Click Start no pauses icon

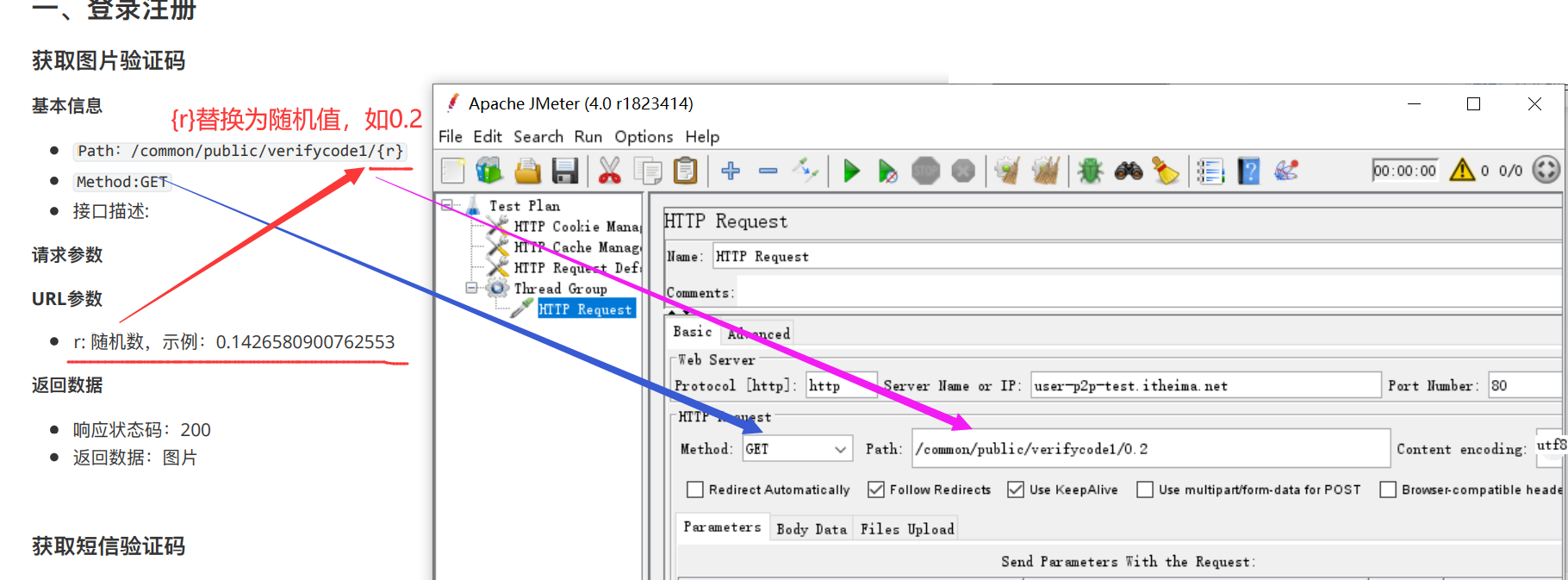pyautogui.click(x=887, y=171)
